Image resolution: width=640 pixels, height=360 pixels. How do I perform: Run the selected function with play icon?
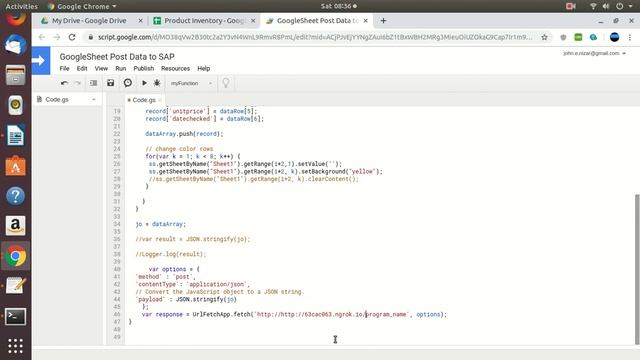(144, 83)
